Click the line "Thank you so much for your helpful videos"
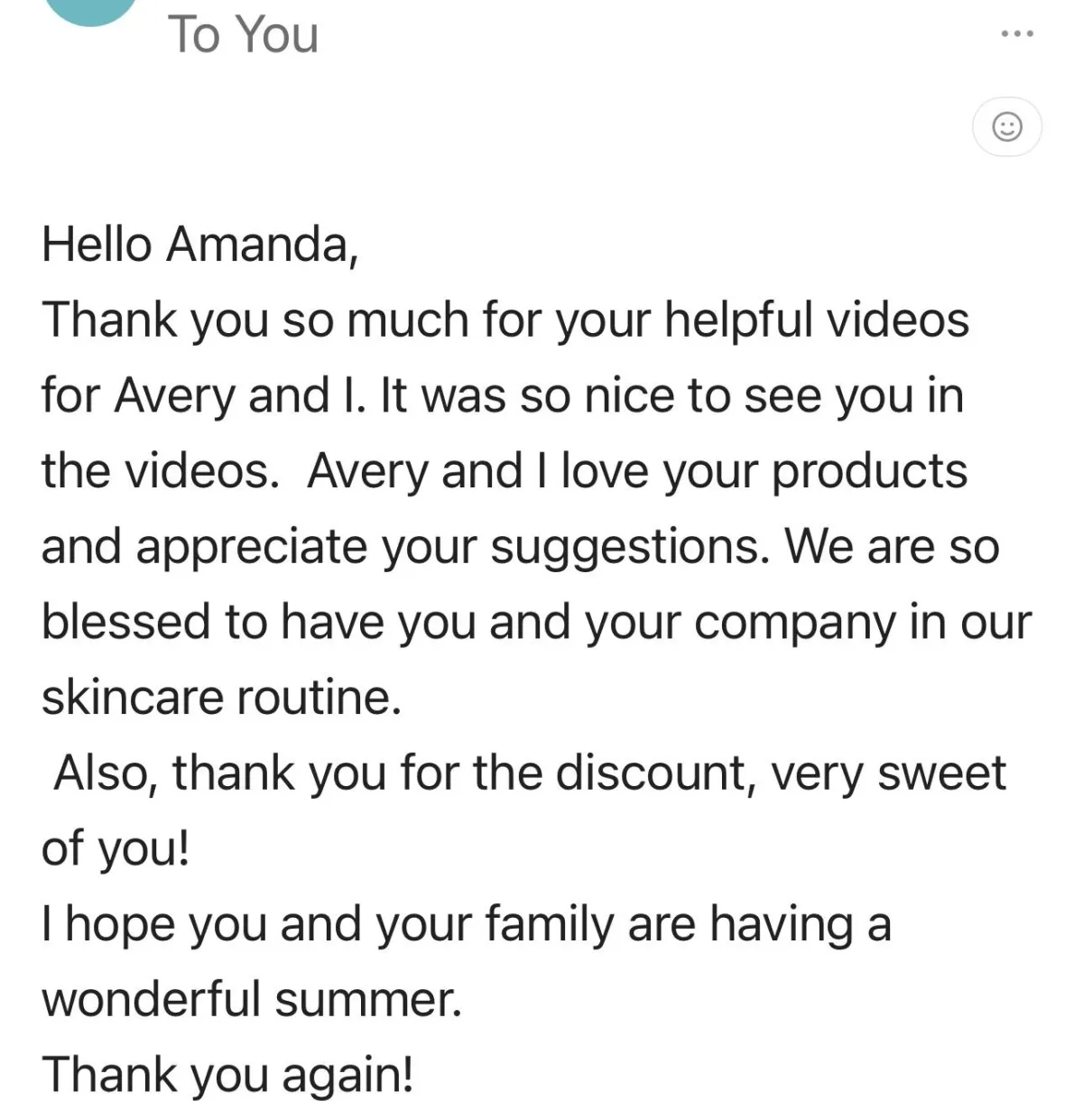 click(x=505, y=319)
